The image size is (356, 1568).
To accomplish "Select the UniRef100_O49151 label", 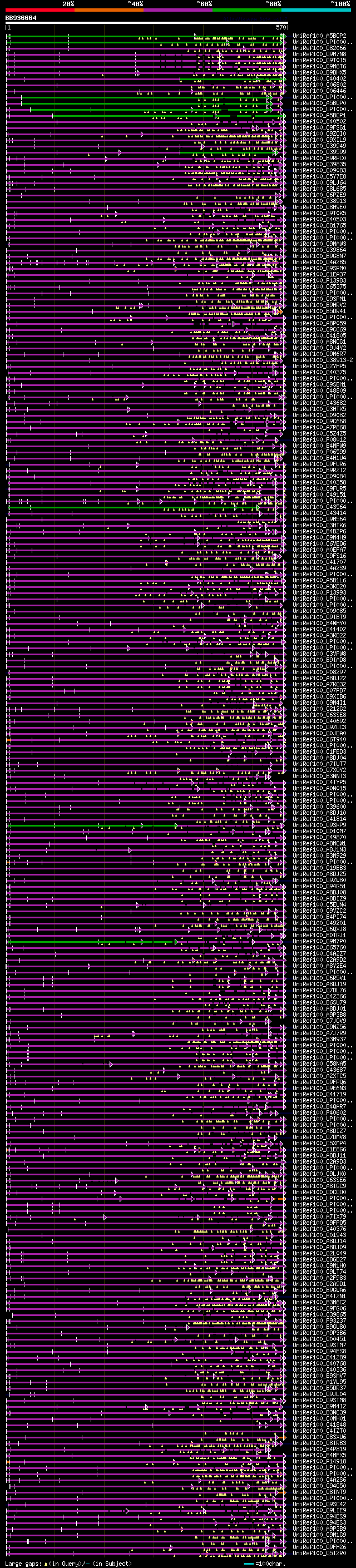I will point(319,495).
